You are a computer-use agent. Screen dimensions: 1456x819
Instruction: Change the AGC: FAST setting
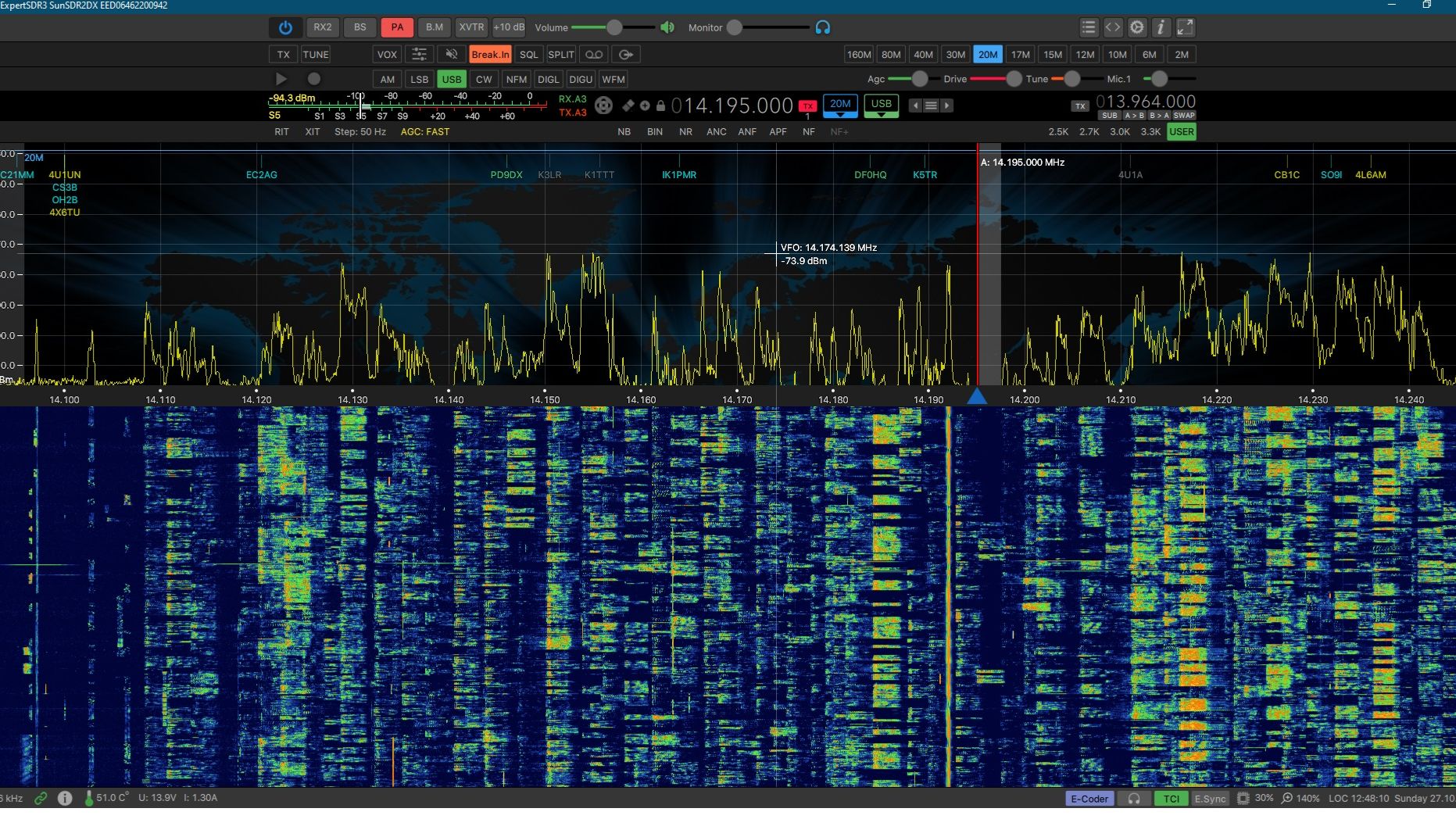(425, 132)
